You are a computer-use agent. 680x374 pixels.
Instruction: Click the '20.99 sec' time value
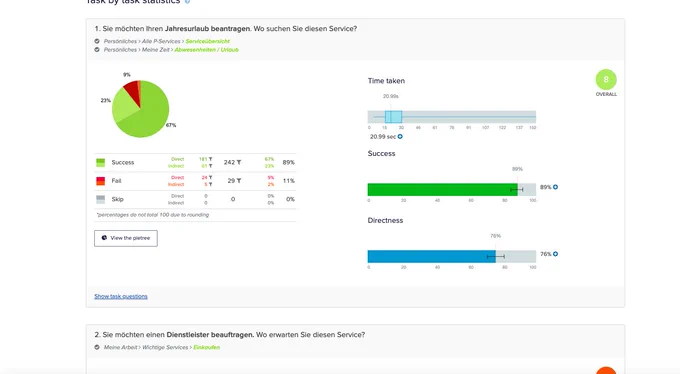[x=382, y=137]
